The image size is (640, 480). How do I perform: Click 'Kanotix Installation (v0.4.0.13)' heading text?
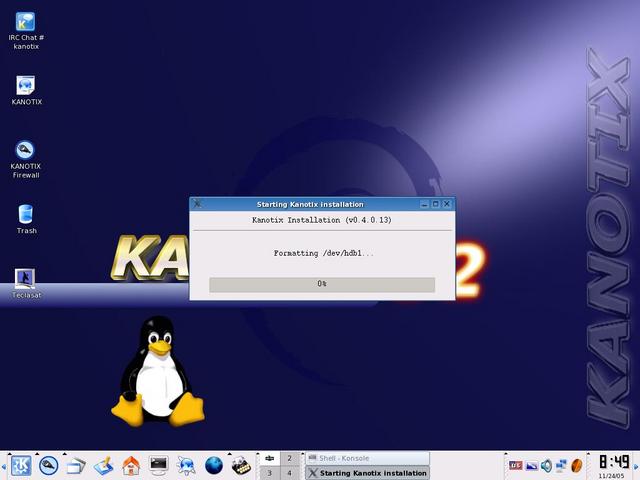[322, 220]
